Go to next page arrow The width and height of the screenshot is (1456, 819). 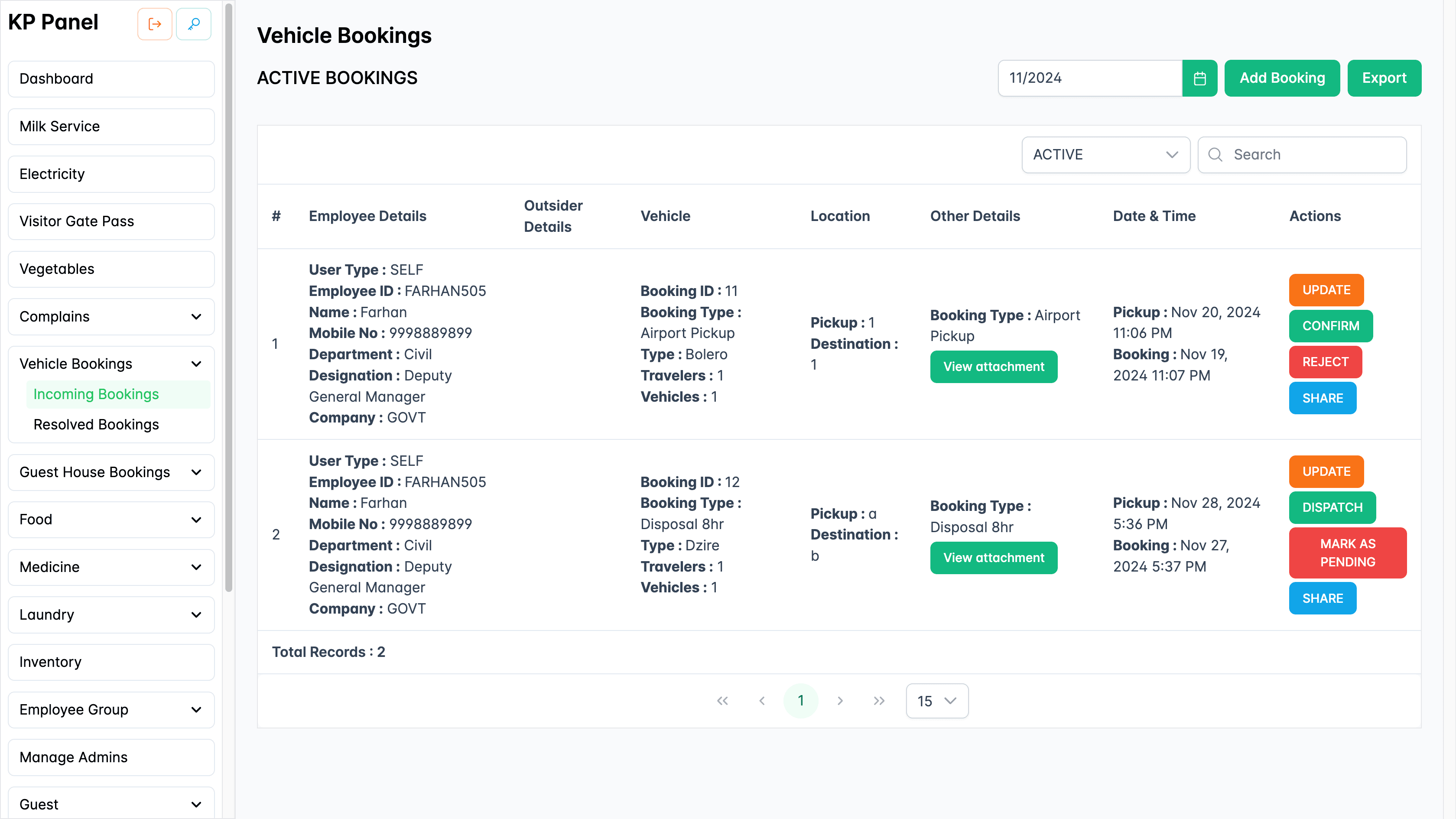pyautogui.click(x=840, y=701)
